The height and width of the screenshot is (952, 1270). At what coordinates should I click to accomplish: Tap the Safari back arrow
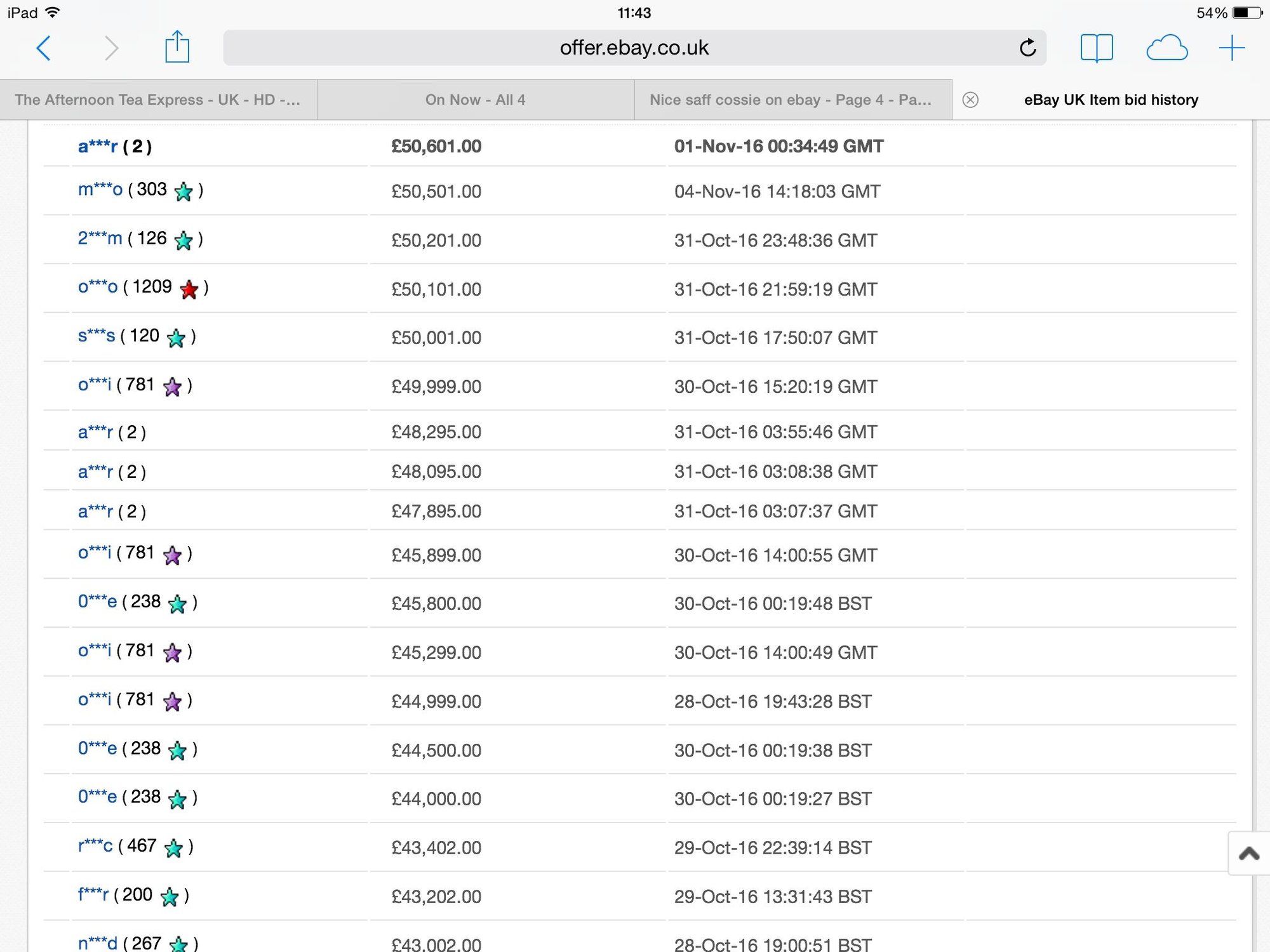pos(43,48)
